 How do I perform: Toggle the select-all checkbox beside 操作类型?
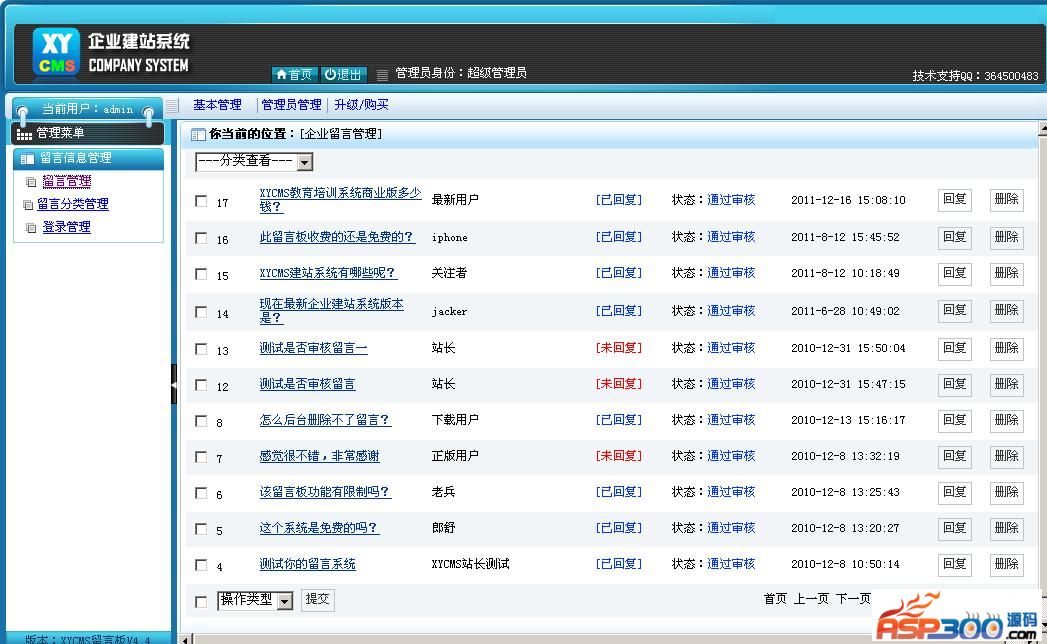201,601
